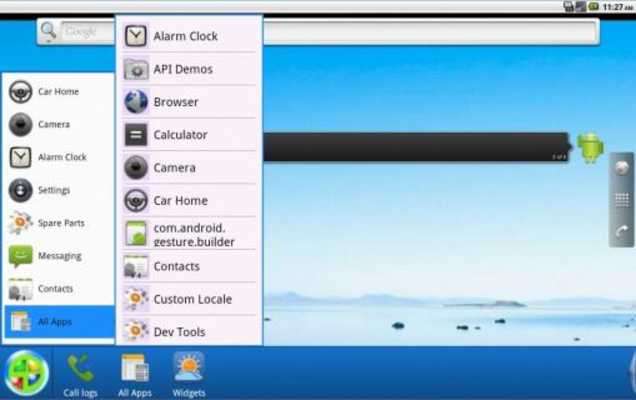Open Widgets from the taskbar

(x=189, y=375)
